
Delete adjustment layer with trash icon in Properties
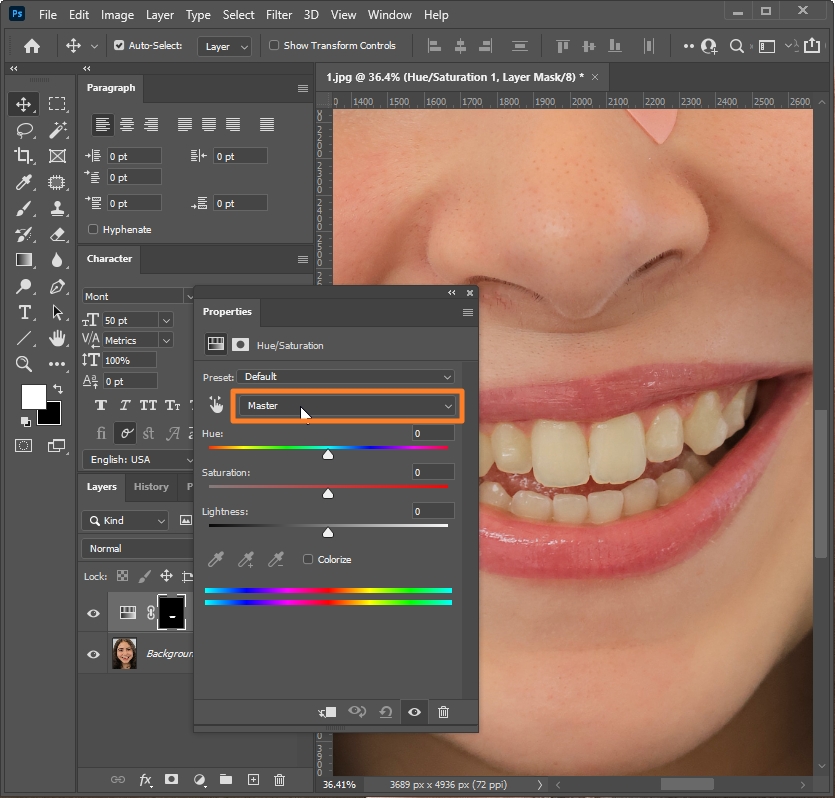pos(443,712)
